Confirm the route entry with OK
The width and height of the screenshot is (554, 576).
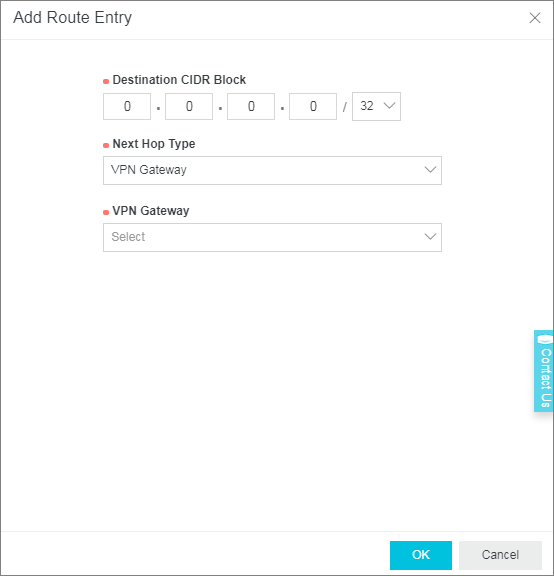coord(421,555)
